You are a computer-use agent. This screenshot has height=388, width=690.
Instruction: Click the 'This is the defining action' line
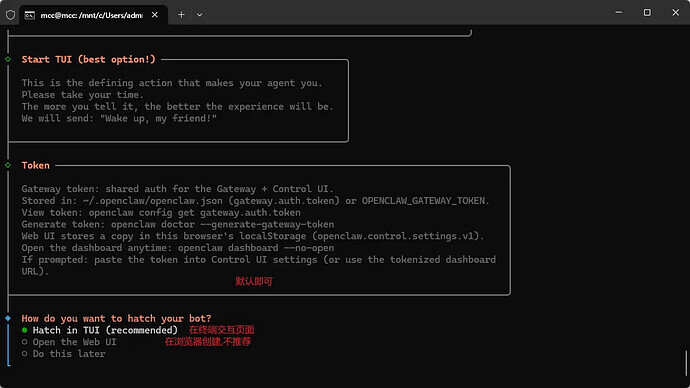[172, 83]
